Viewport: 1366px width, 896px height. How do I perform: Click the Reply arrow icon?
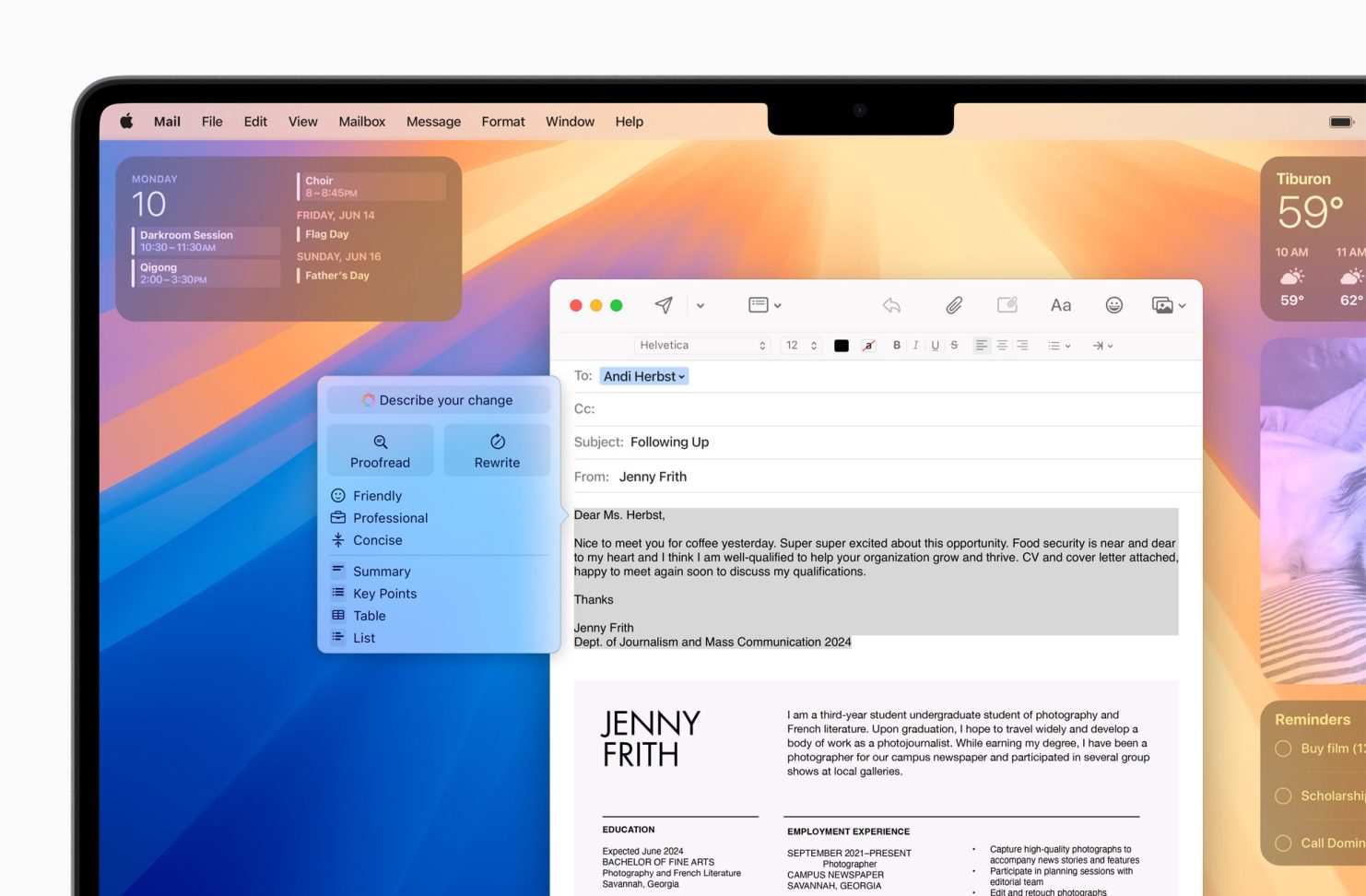(x=891, y=305)
